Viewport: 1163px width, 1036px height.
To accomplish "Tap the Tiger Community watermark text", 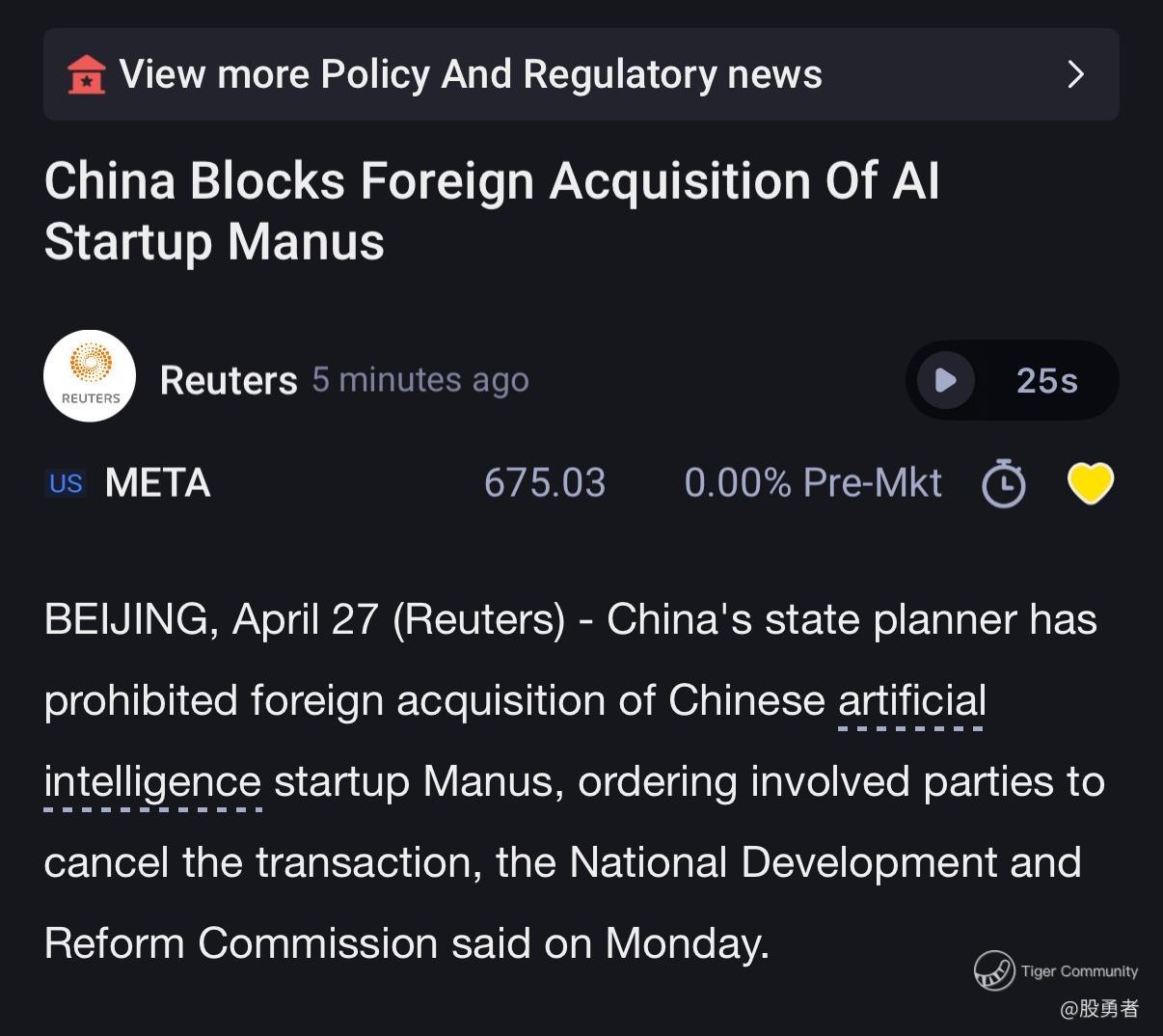I will coord(1080,971).
